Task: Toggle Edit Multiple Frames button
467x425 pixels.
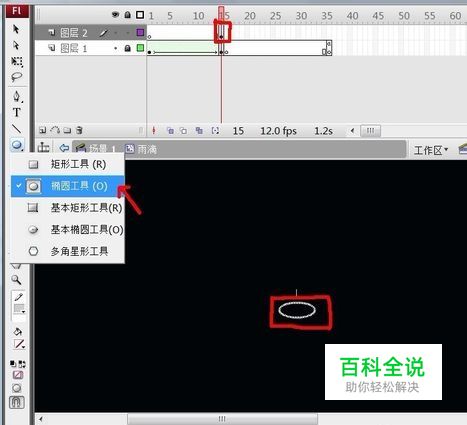Action: point(199,131)
